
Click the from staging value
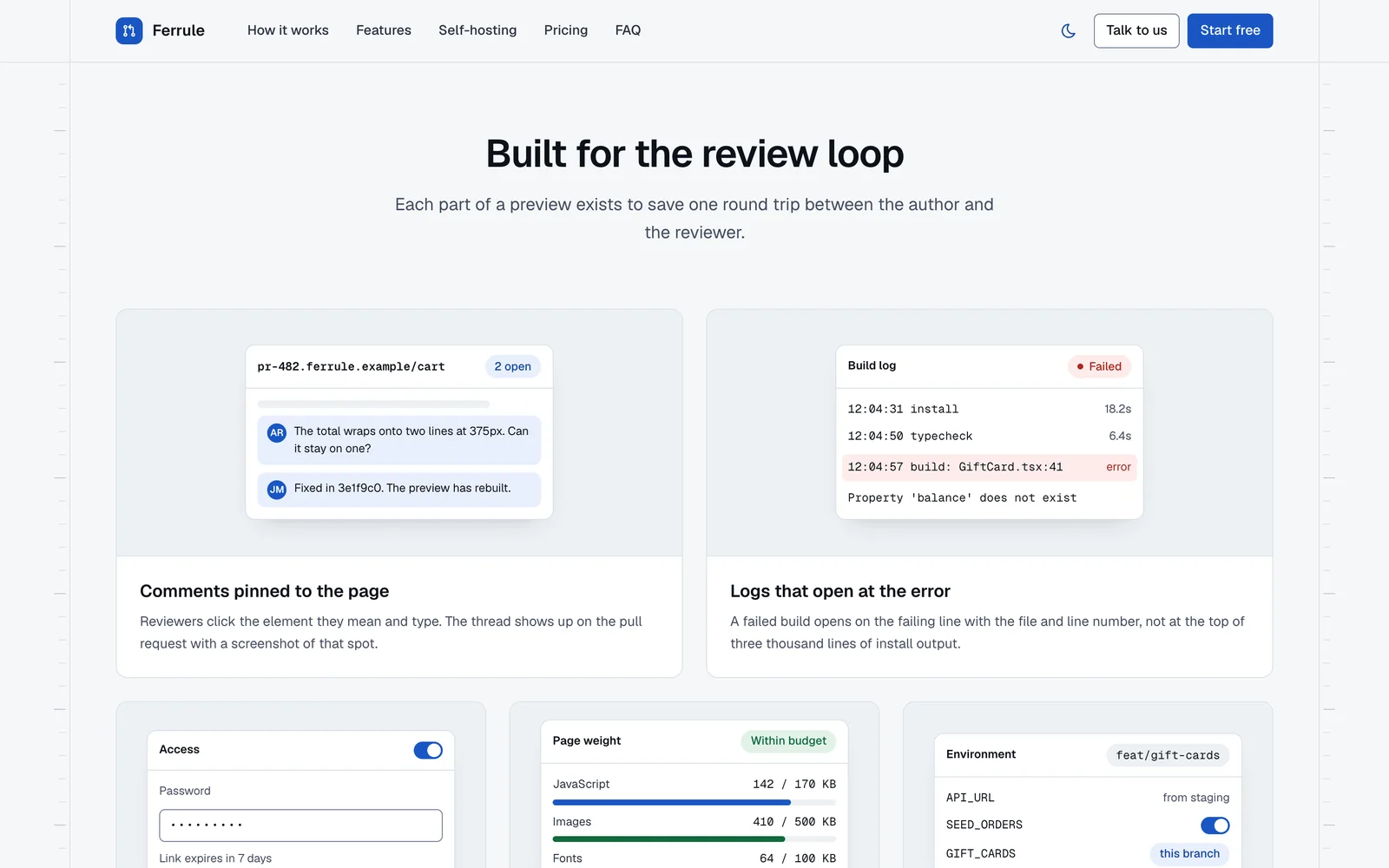point(1196,798)
